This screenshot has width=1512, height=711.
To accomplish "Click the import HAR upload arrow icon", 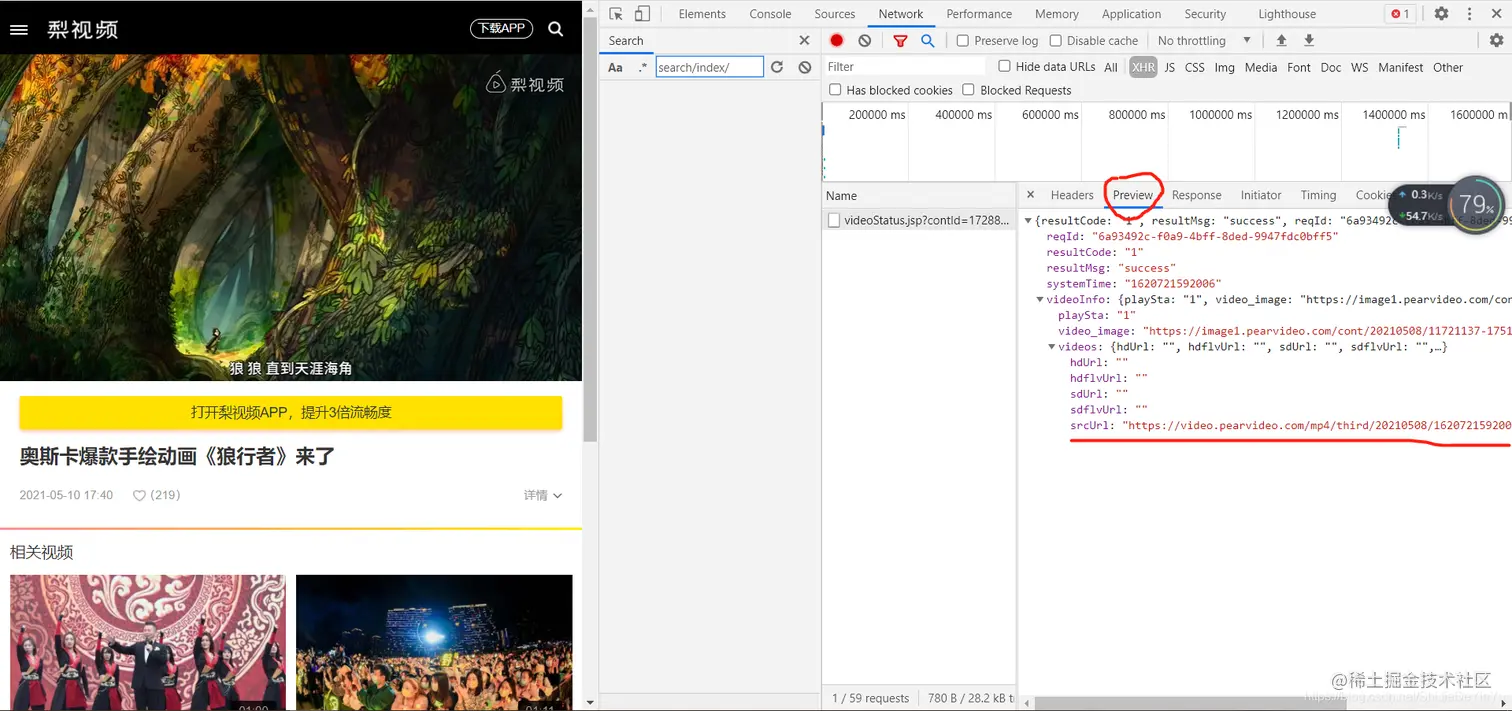I will coord(1281,41).
